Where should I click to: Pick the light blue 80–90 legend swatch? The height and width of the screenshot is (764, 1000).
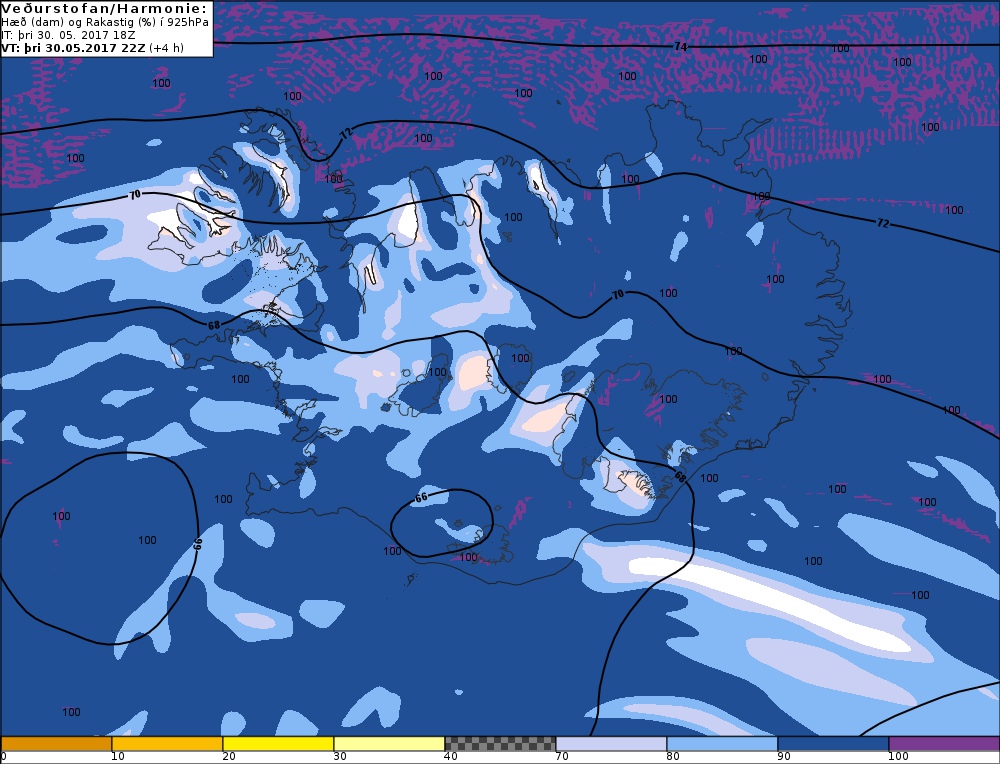pyautogui.click(x=722, y=744)
